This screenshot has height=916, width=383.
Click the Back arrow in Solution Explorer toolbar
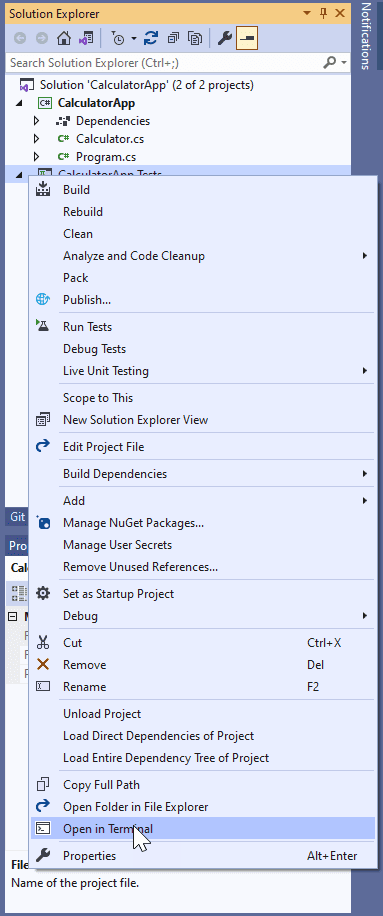[20, 39]
